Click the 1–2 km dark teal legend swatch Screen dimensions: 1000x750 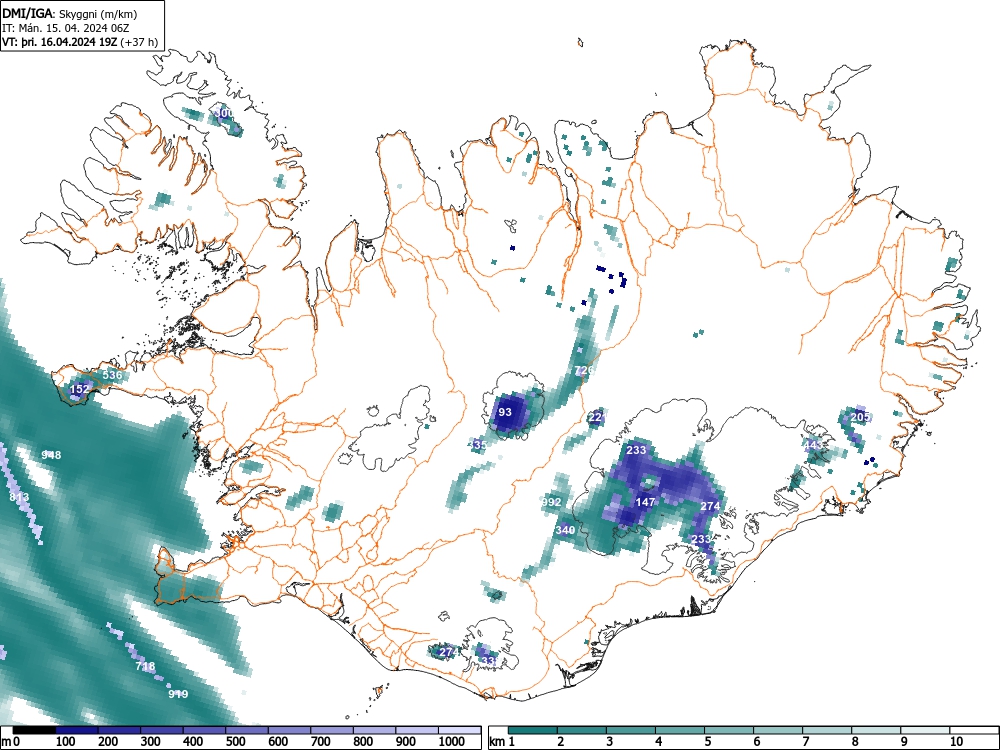click(x=533, y=730)
